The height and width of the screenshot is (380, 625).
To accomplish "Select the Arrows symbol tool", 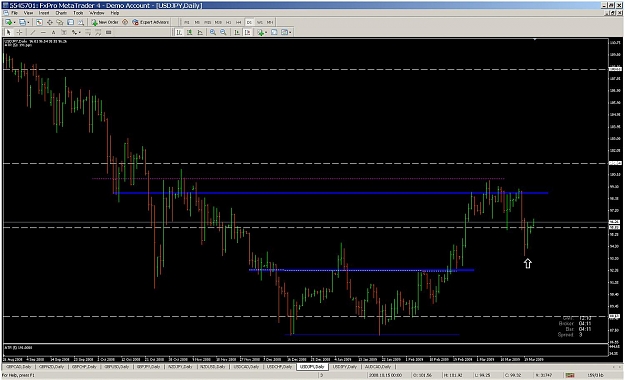I will point(74,32).
